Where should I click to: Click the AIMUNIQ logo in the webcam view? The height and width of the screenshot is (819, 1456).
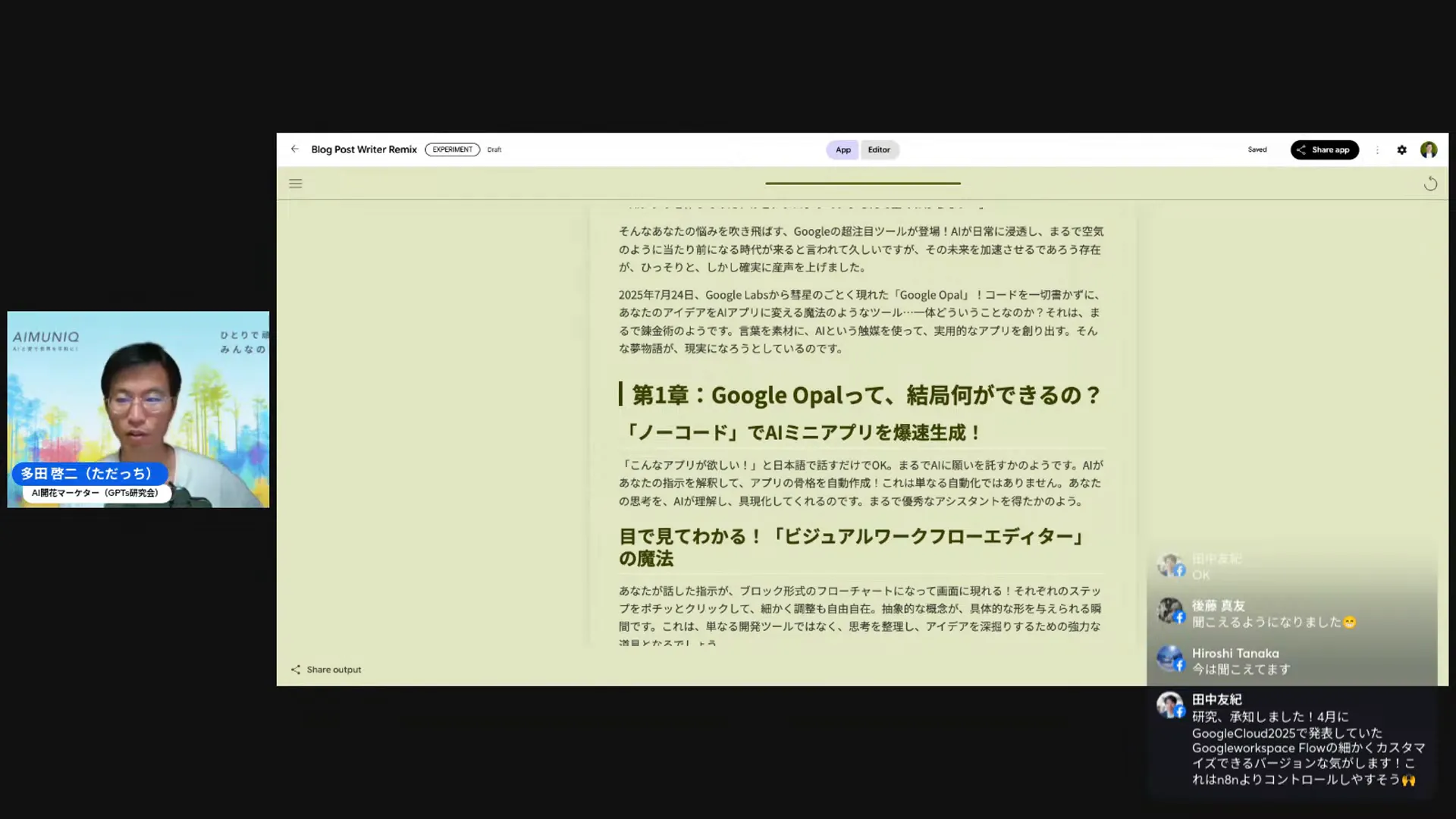(x=45, y=339)
